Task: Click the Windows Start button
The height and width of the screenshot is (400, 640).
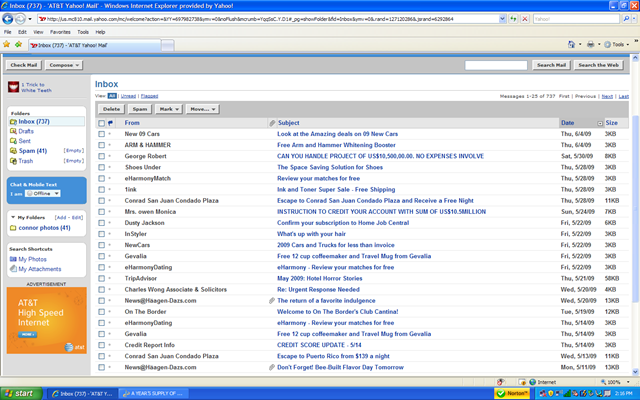Action: point(21,393)
